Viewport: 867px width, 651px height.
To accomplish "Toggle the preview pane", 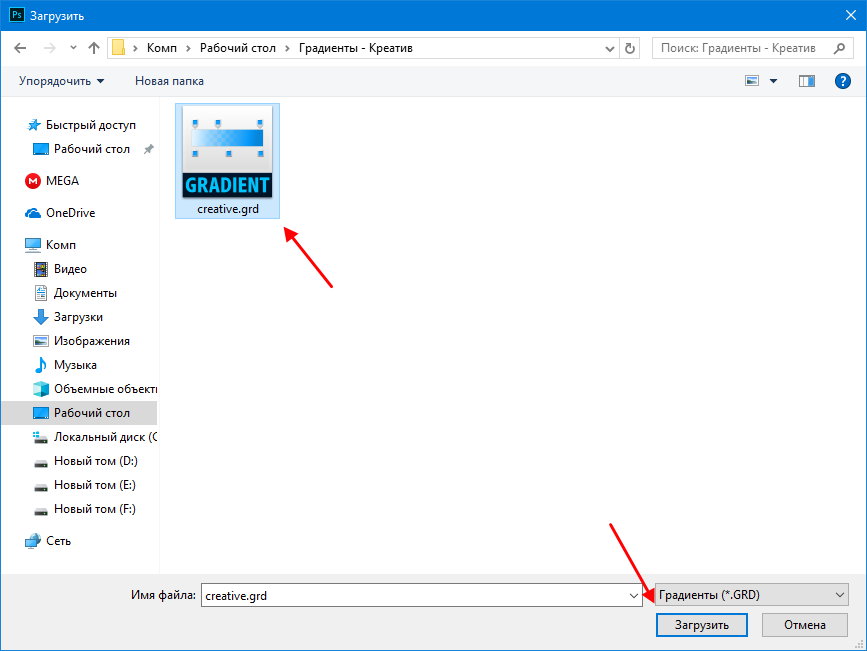I will [807, 81].
